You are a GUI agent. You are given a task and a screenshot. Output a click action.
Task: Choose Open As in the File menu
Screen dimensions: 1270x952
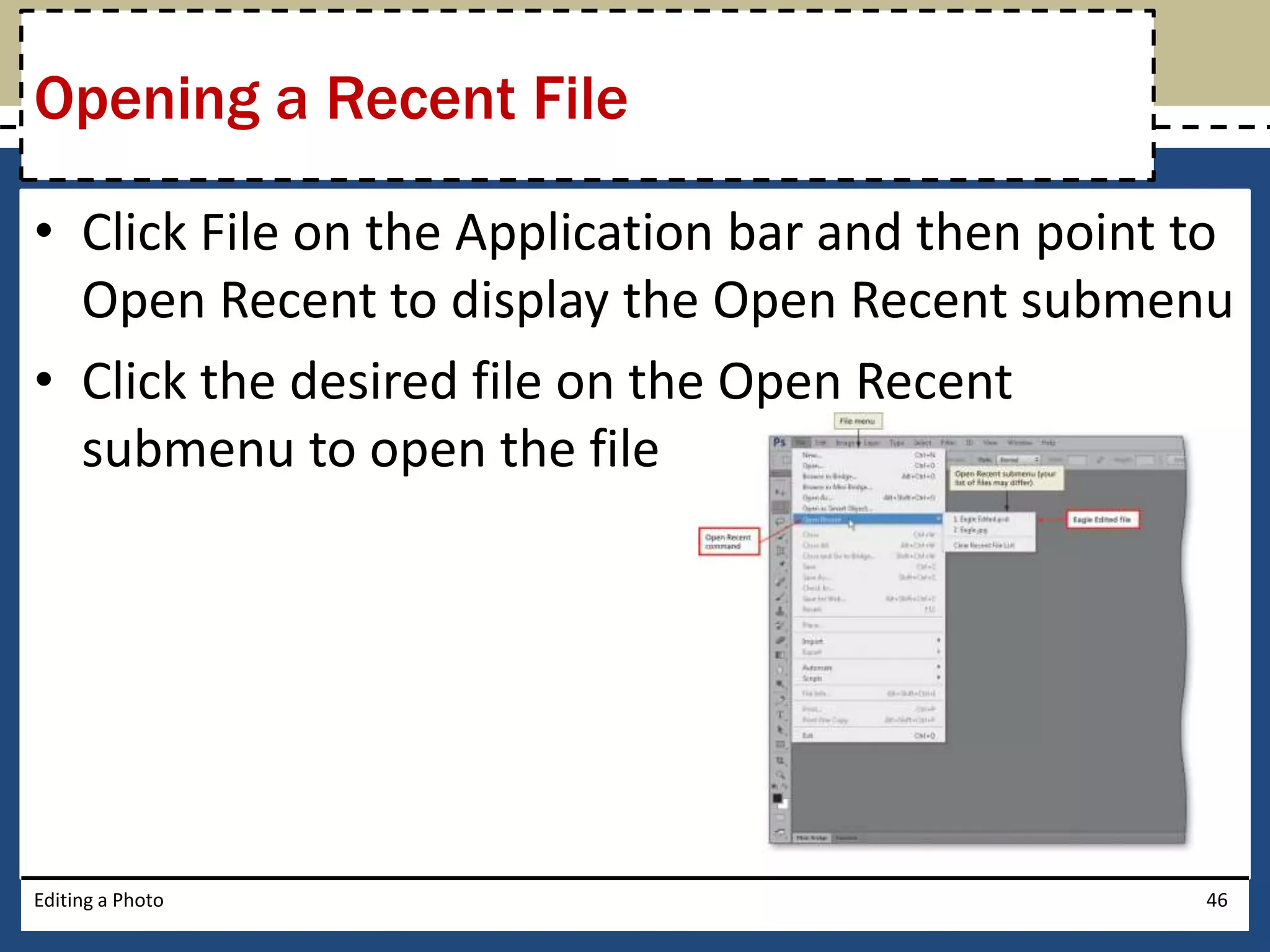(x=868, y=498)
